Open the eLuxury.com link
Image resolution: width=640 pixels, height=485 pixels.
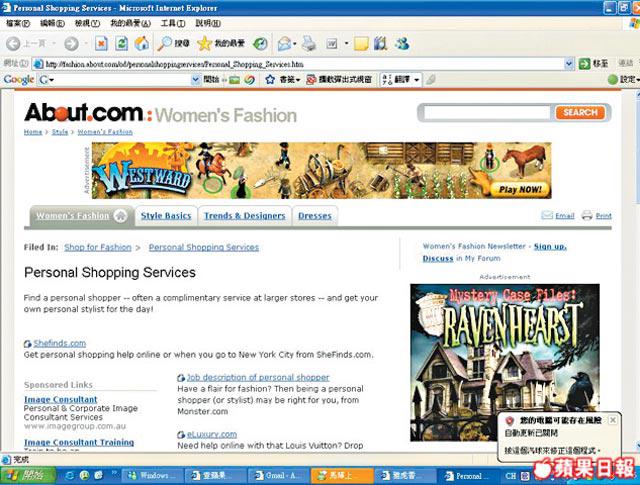[x=212, y=434]
